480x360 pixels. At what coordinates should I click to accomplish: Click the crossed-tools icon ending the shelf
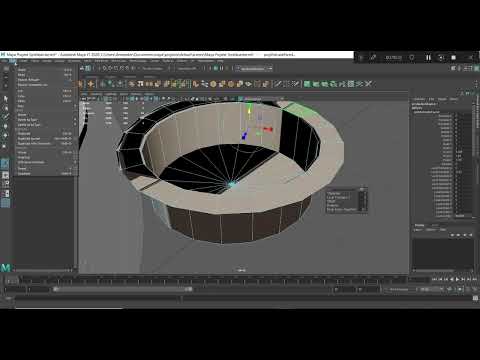pos(368,84)
